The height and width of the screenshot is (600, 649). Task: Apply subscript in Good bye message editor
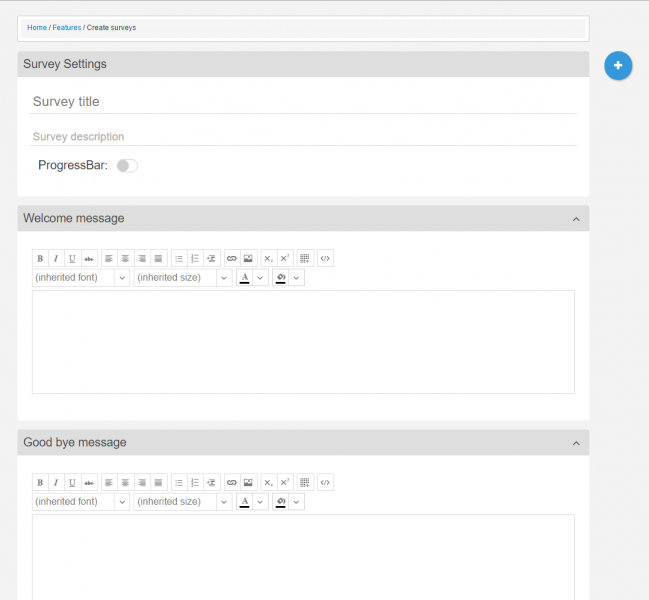click(x=269, y=482)
